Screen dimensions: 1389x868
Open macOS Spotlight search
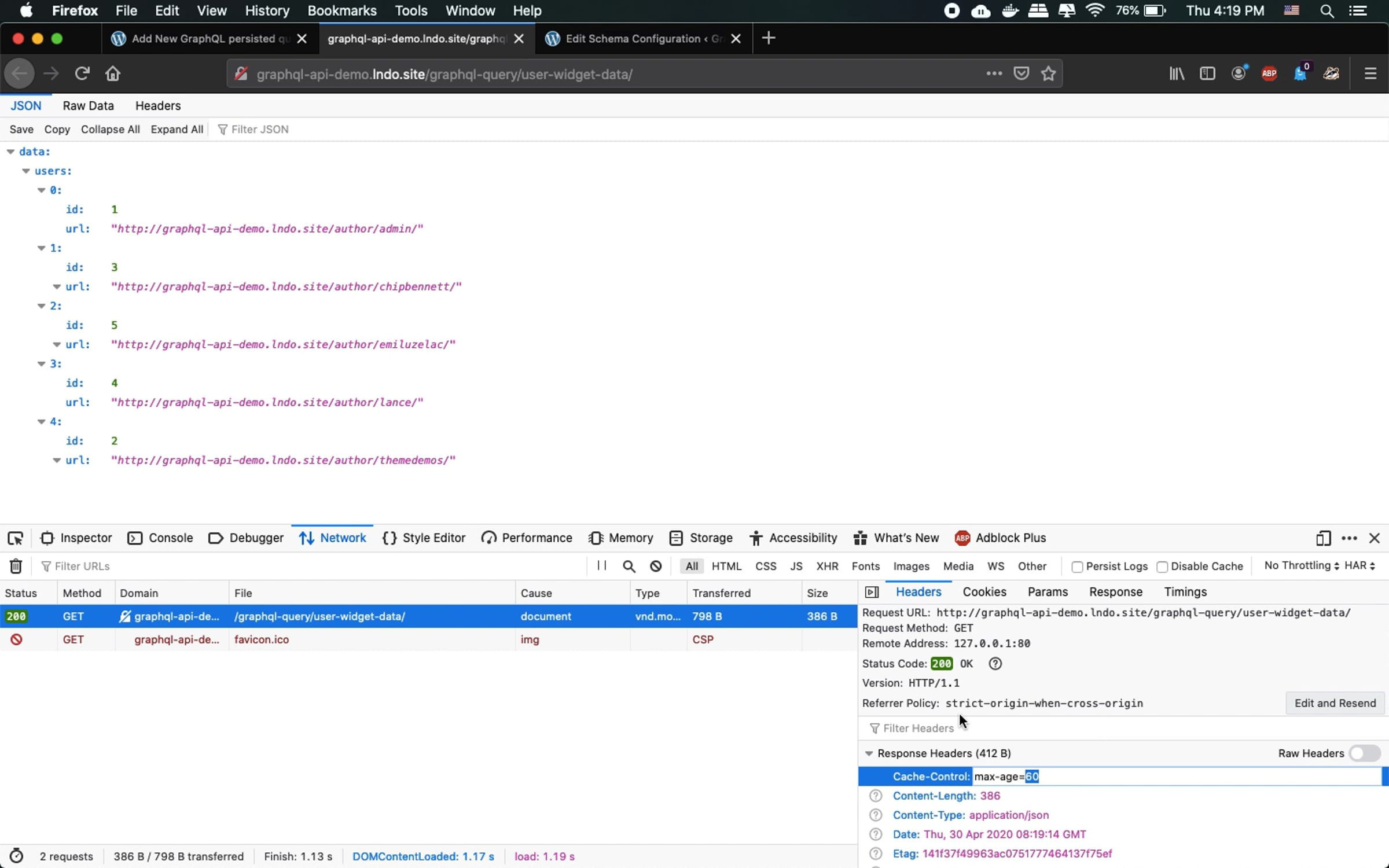(1326, 10)
